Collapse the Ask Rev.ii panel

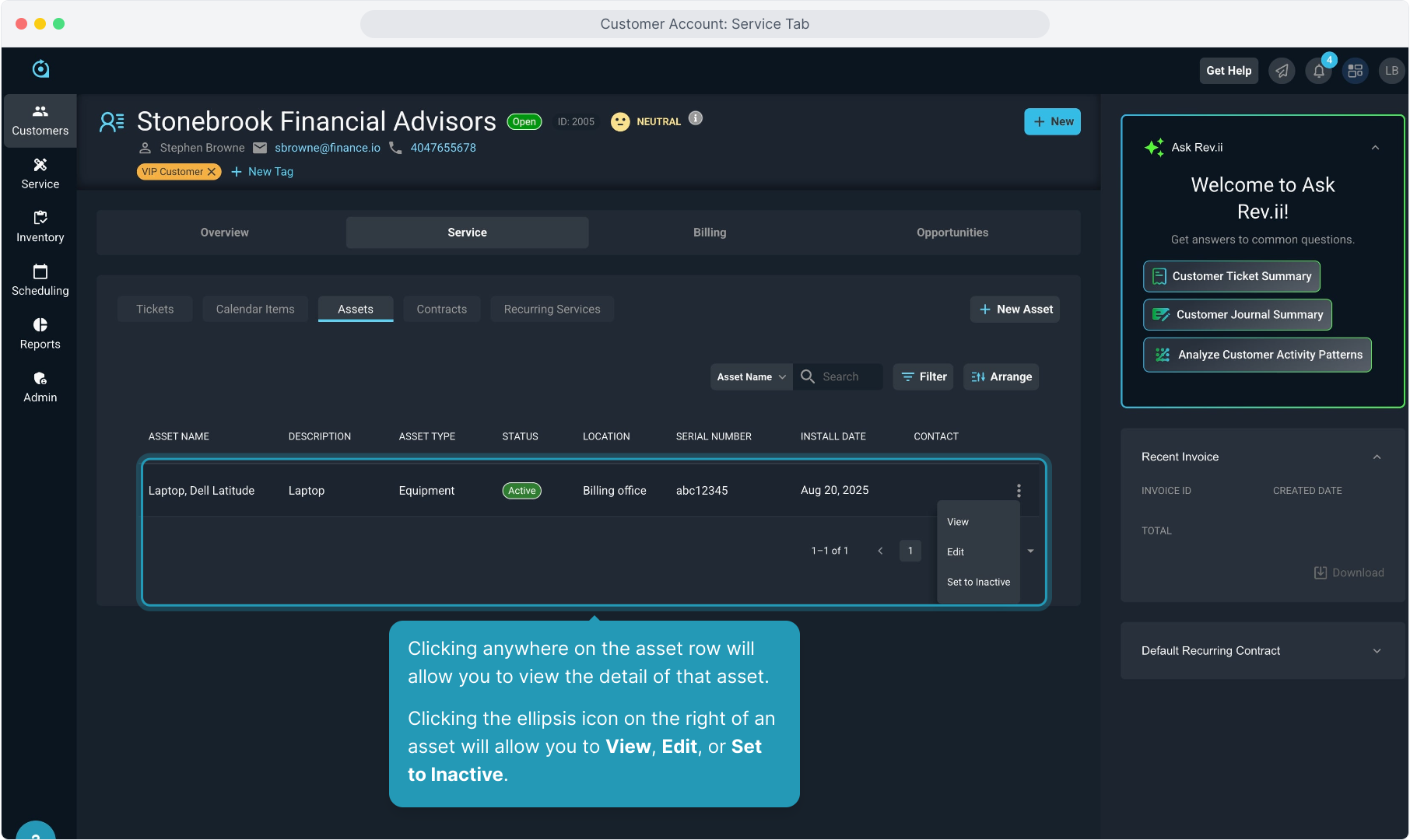click(1375, 148)
